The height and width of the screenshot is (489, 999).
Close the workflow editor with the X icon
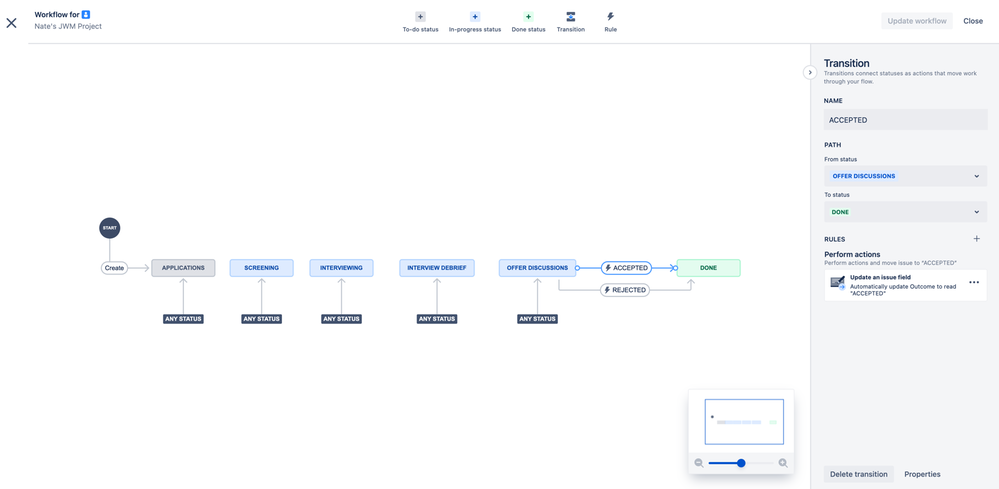pos(11,23)
